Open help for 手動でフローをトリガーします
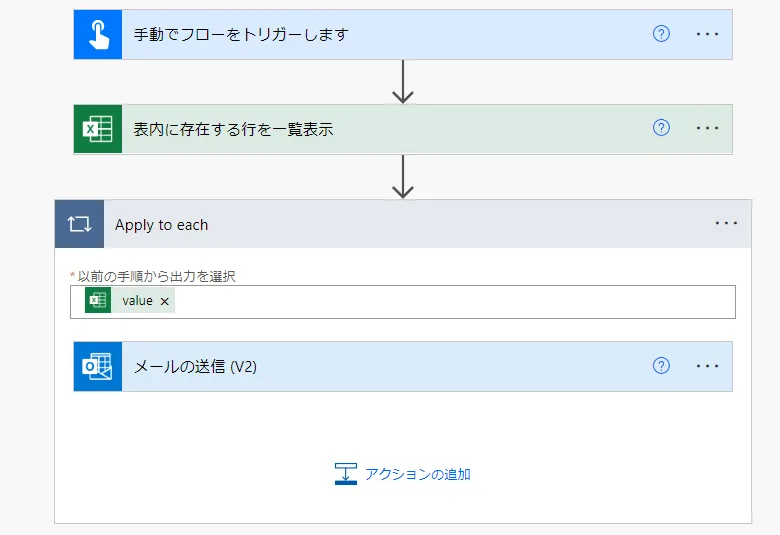This screenshot has width=780, height=535. point(661,34)
